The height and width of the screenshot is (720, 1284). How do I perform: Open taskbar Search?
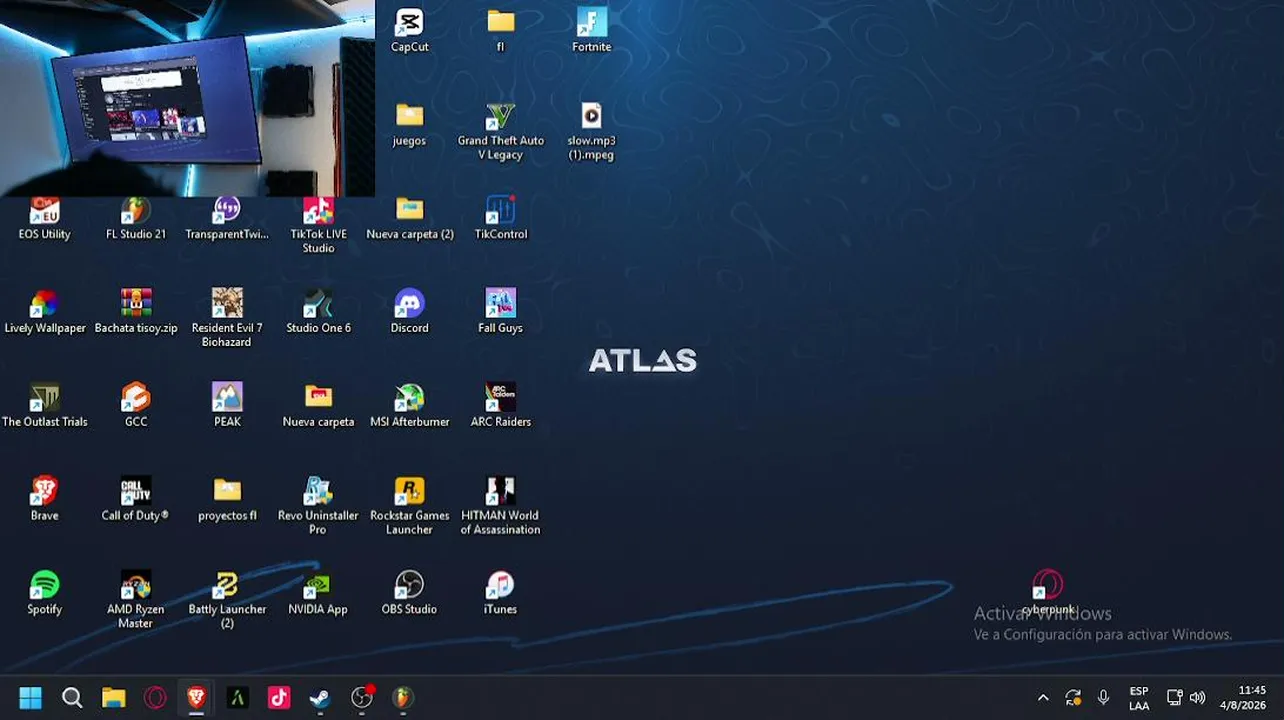72,697
